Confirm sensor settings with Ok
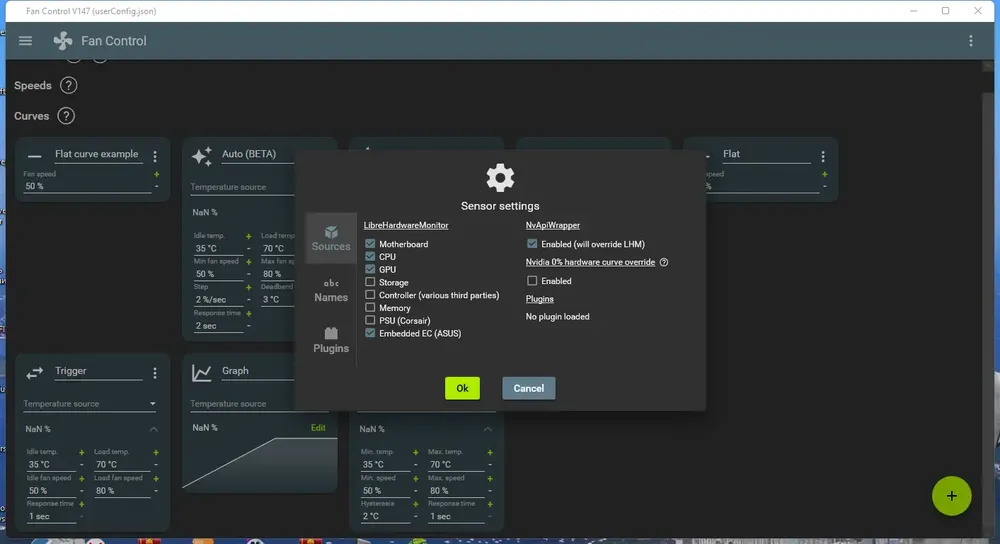 462,388
